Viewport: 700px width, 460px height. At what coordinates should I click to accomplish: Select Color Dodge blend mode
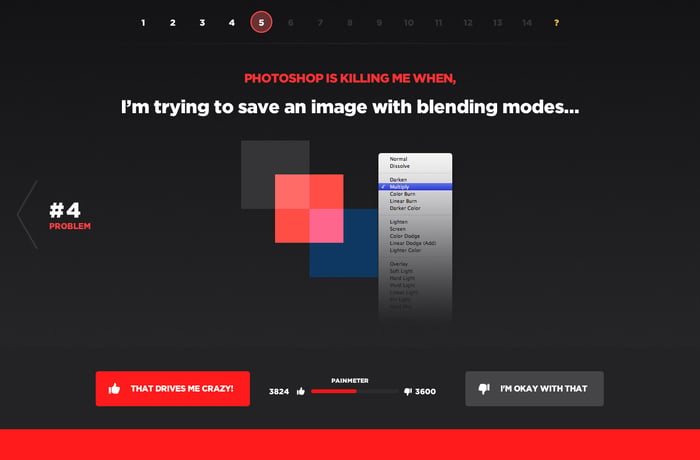404,236
